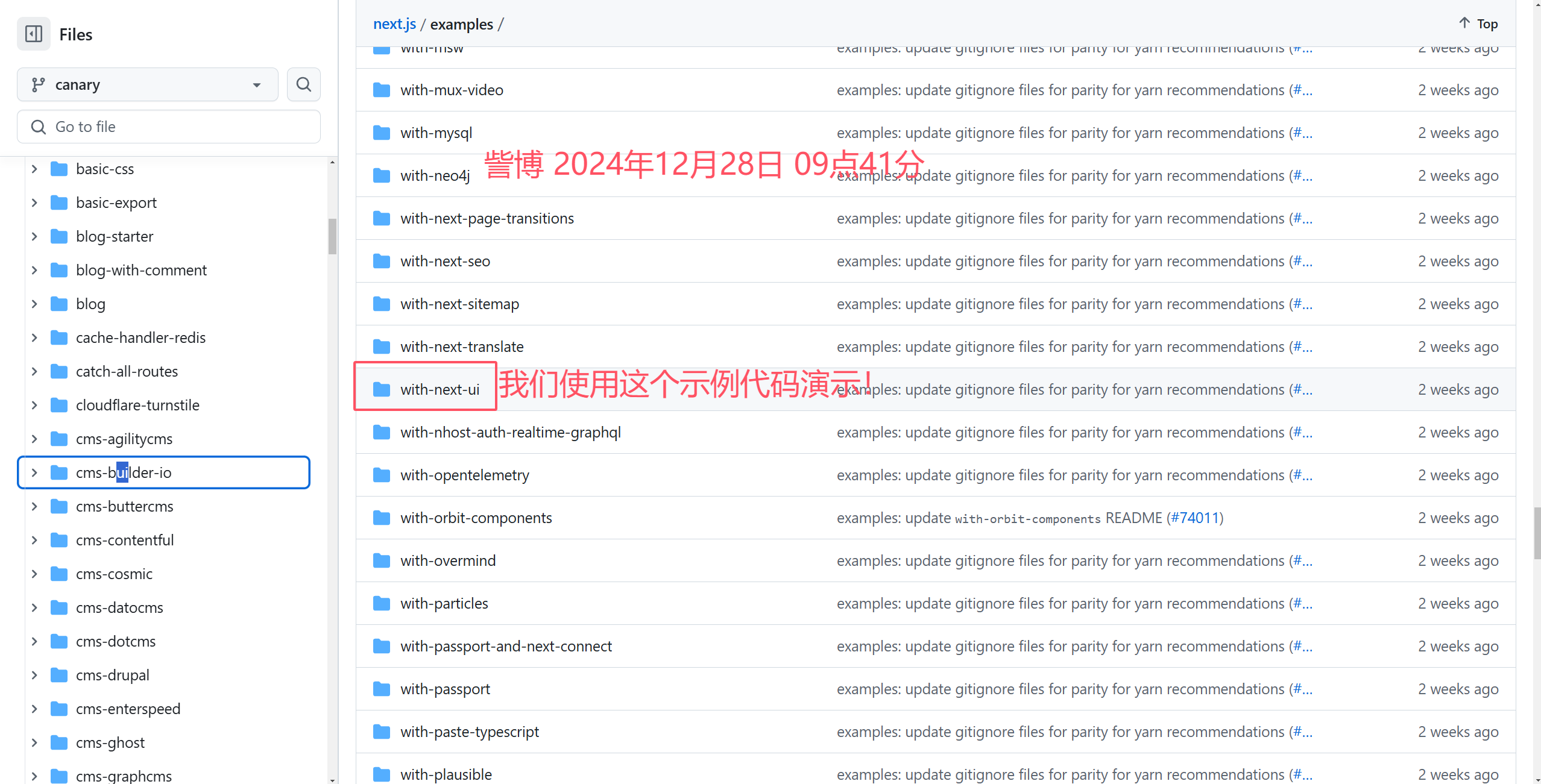Screen dimensions: 1541x784
Task: Open the with-opentelemetry folder
Action: 465,475
